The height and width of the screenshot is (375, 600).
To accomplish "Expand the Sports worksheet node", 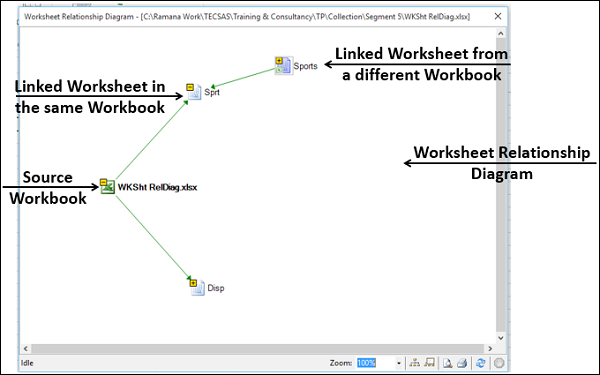I will pos(279,60).
